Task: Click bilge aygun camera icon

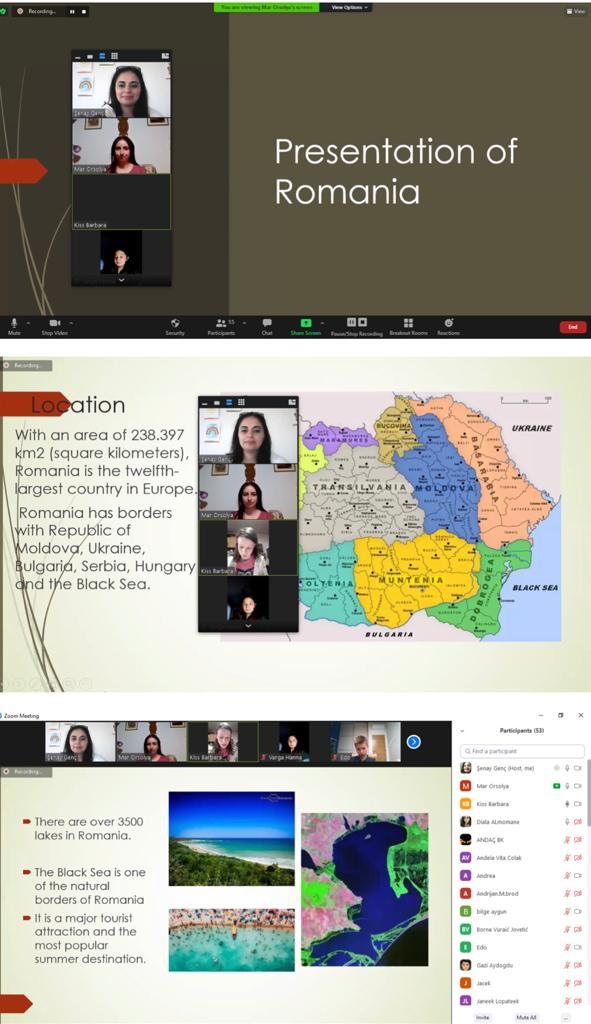Action: tap(577, 911)
